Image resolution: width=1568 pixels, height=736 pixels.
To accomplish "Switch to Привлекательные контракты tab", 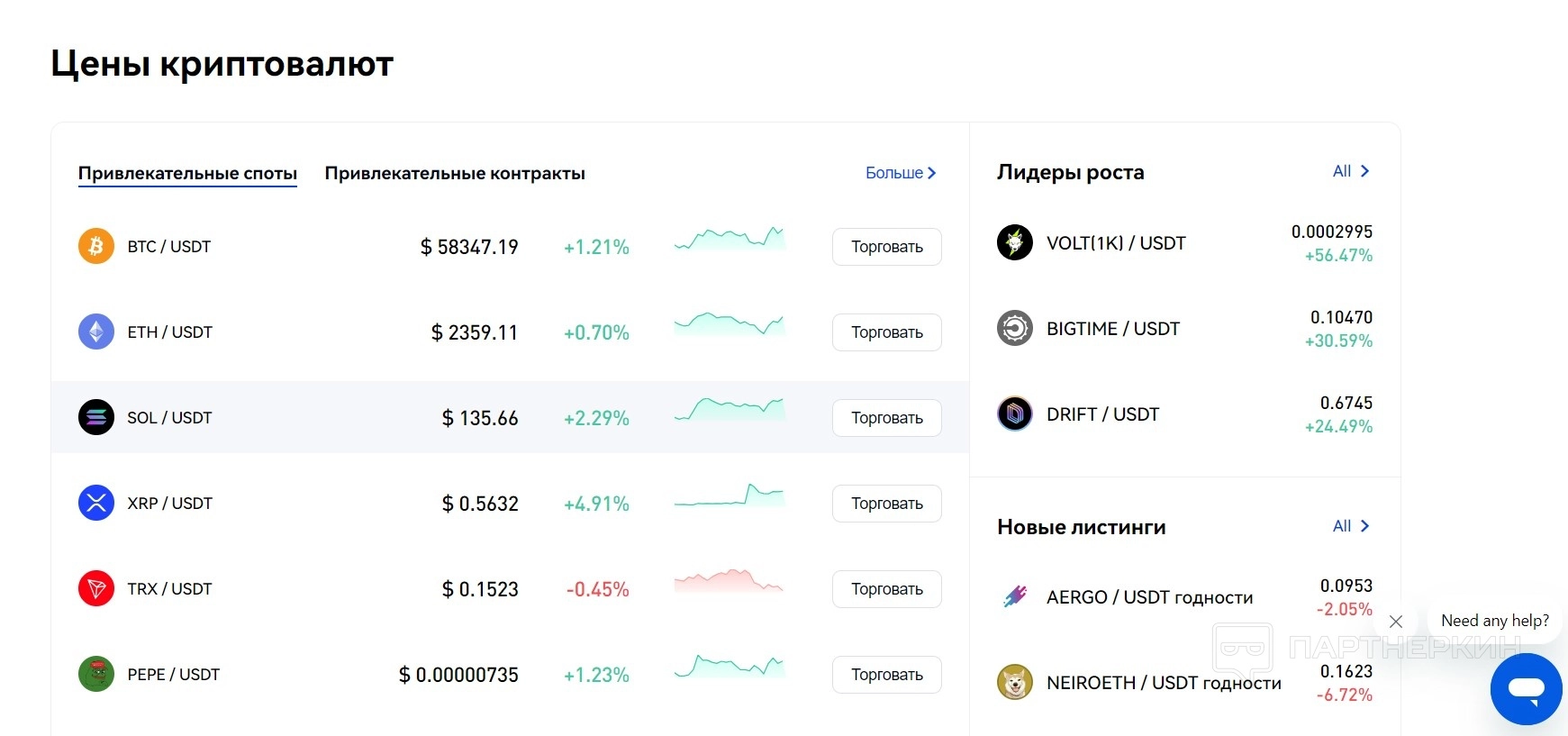I will [x=455, y=173].
